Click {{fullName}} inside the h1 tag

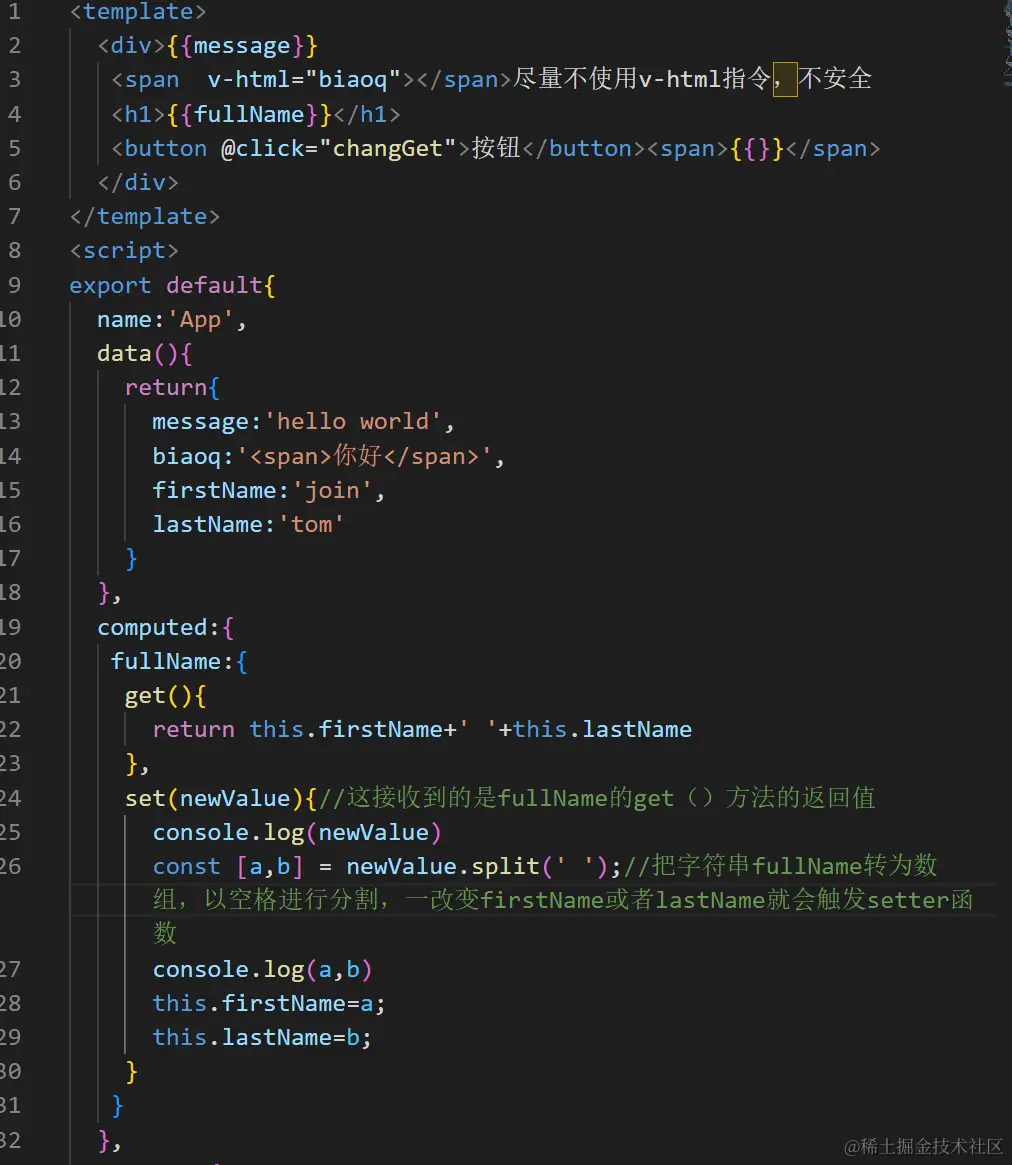[x=249, y=114]
